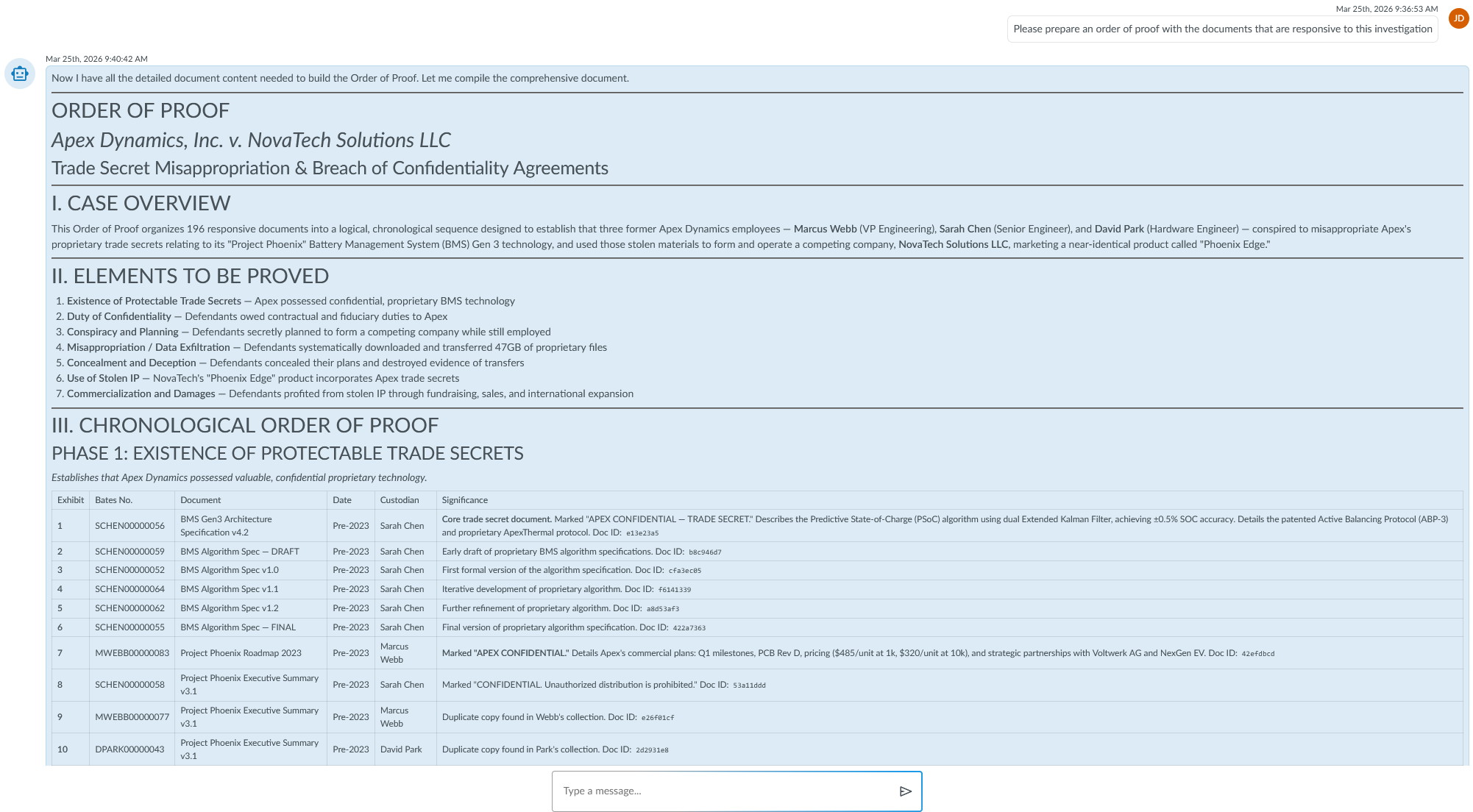The image size is (1473, 812).
Task: Click the user's order of proof request message
Action: (x=1222, y=29)
